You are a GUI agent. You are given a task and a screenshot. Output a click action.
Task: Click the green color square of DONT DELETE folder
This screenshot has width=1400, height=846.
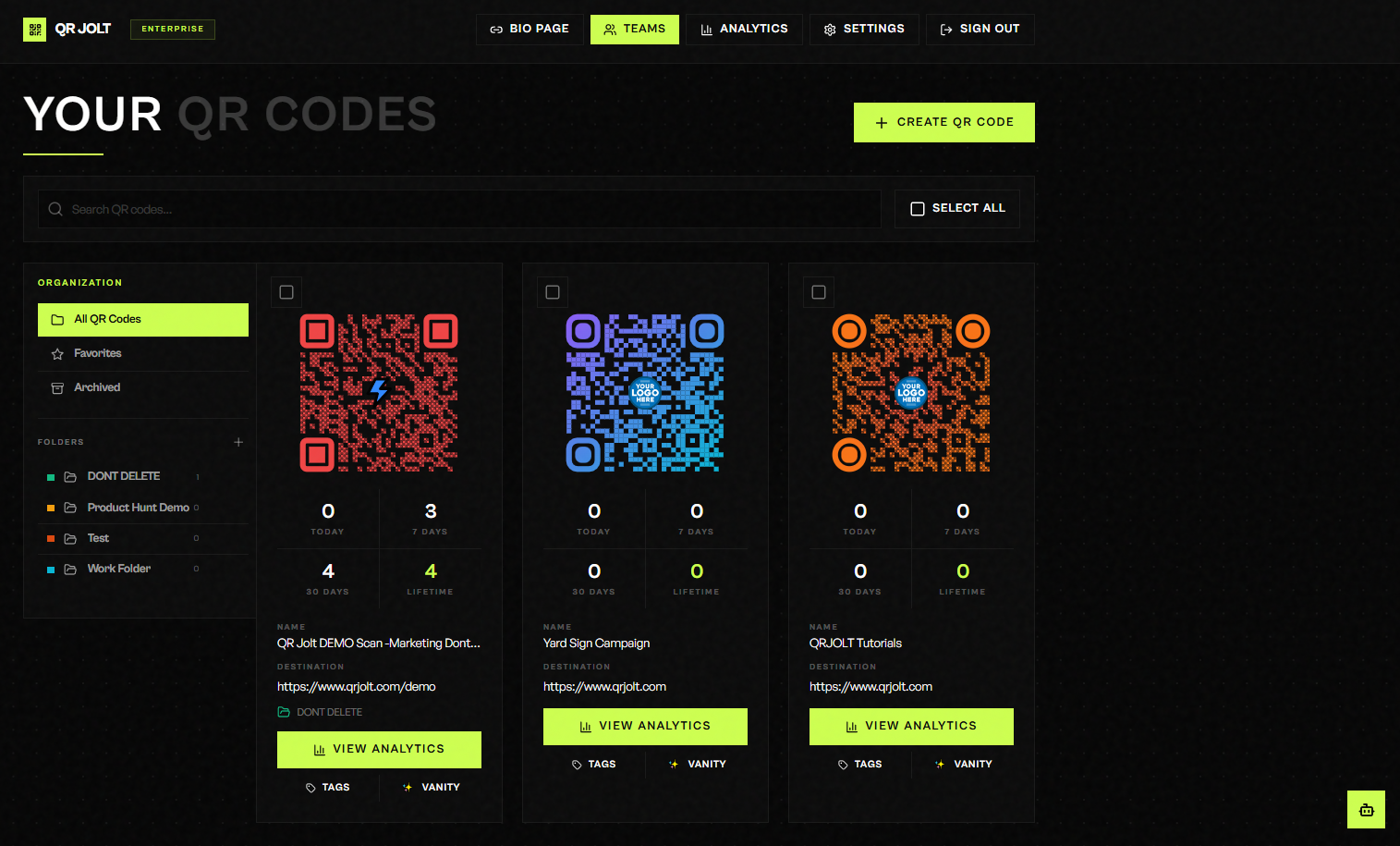click(x=51, y=477)
